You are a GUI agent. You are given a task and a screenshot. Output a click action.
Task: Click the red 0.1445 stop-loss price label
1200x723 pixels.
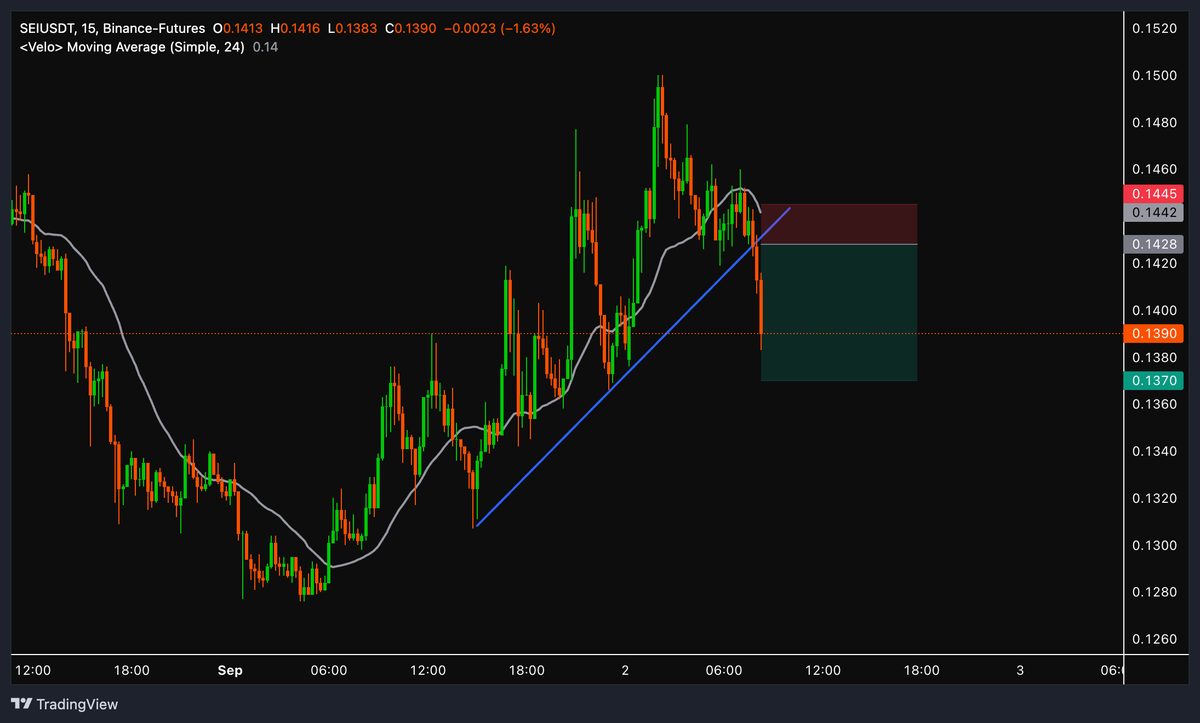point(1155,193)
